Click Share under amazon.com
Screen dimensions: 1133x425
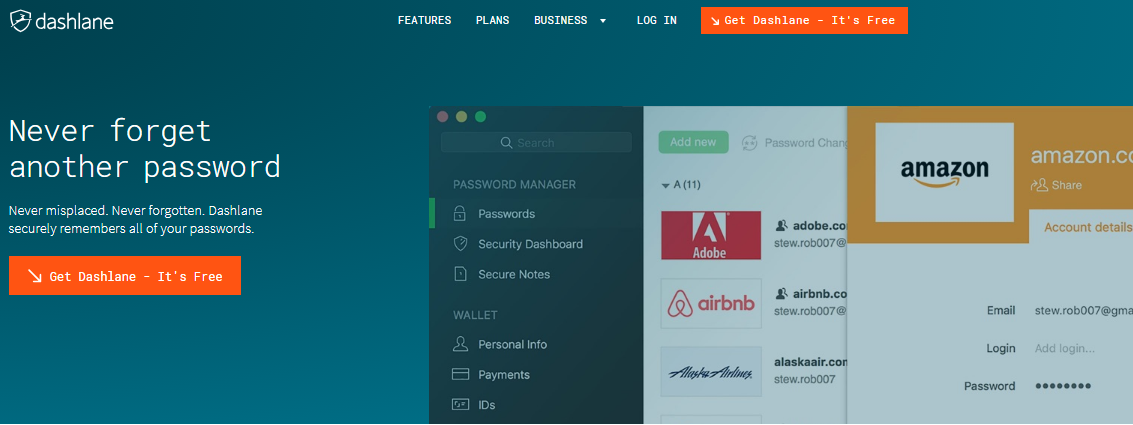[x=1067, y=185]
